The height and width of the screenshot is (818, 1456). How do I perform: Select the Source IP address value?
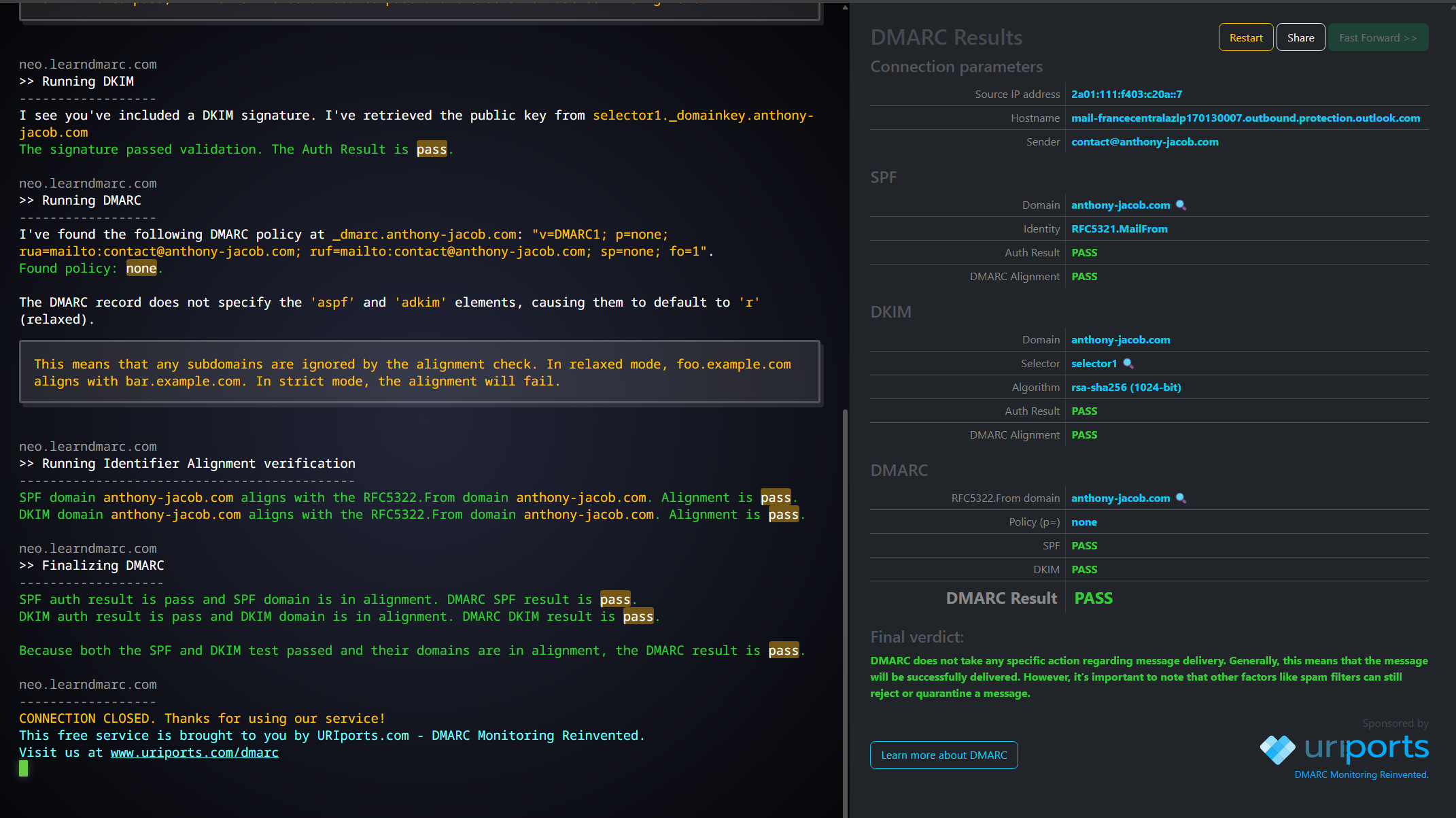pyautogui.click(x=1126, y=94)
